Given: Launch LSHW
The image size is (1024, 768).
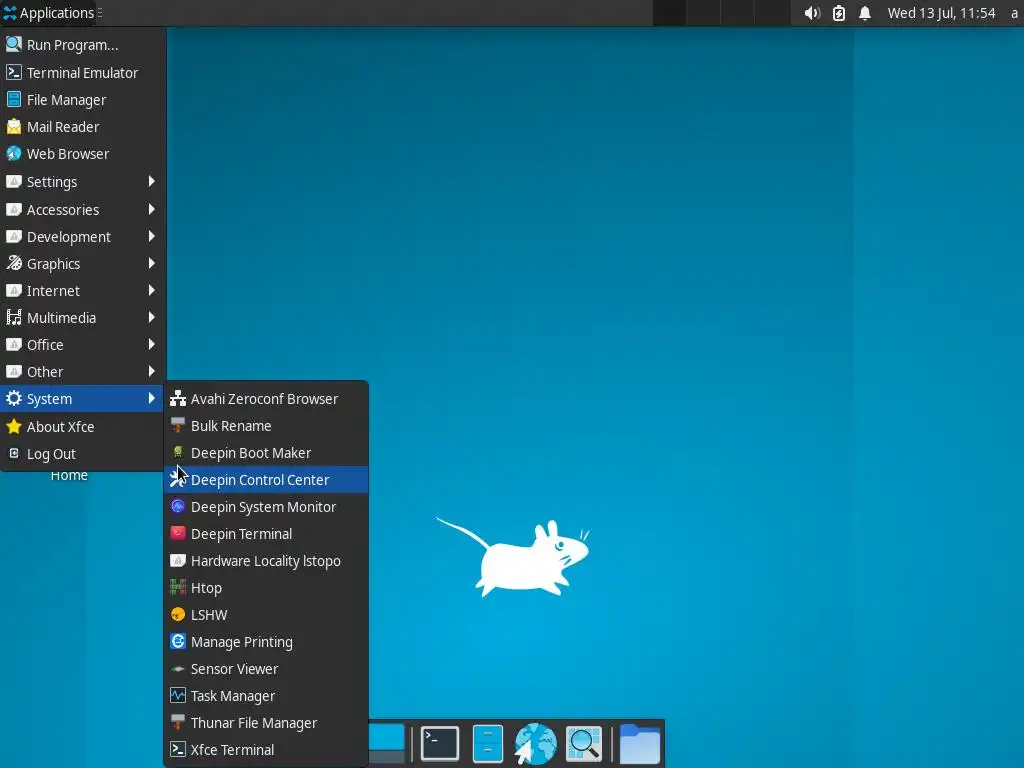Looking at the screenshot, I should point(266,615).
